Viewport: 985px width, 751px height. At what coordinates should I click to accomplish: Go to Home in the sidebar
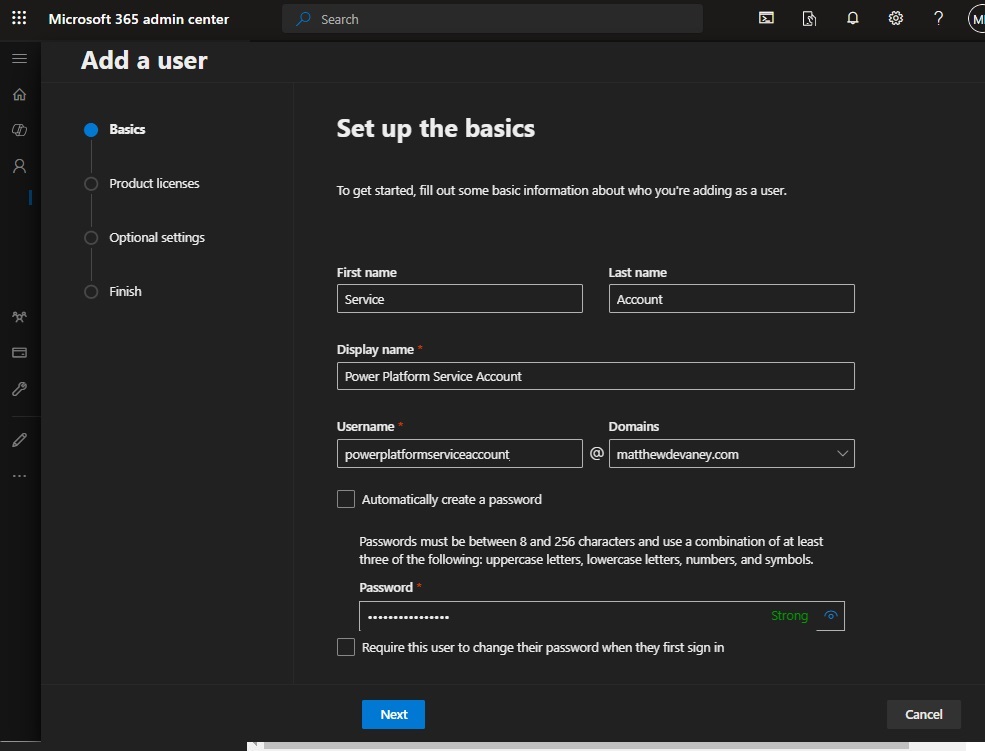coord(19,94)
